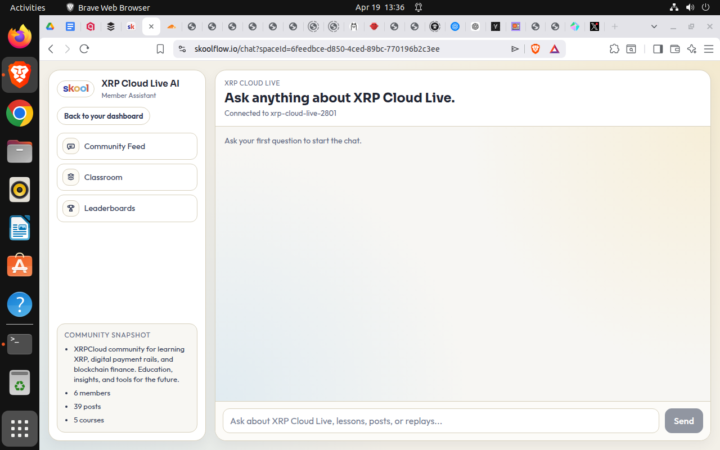
Task: Click 'Connected to xrp-cloud-live-2801' text
Action: pos(280,113)
